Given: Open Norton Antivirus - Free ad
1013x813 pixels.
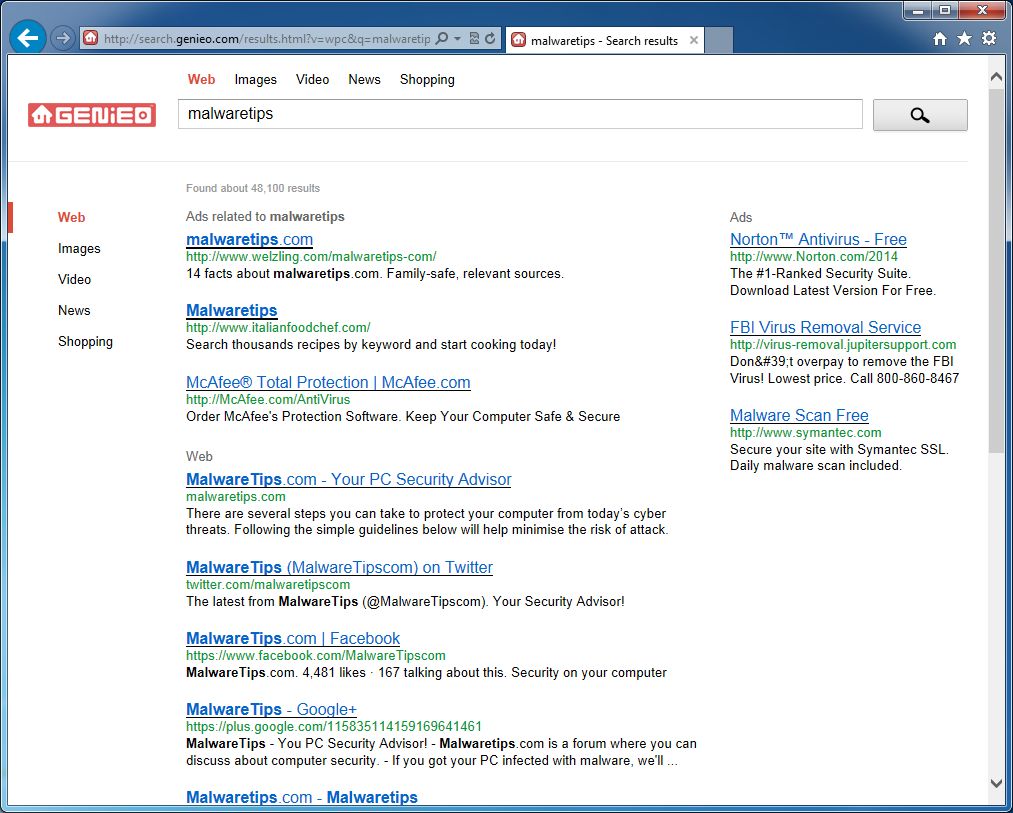Looking at the screenshot, I should (x=819, y=239).
